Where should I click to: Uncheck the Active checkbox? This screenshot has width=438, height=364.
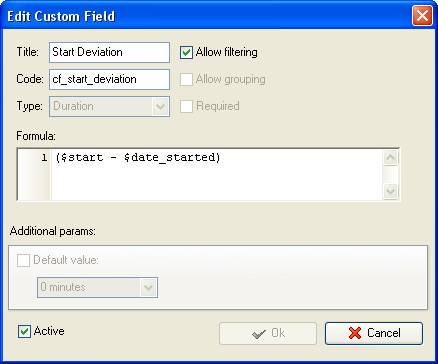24,331
